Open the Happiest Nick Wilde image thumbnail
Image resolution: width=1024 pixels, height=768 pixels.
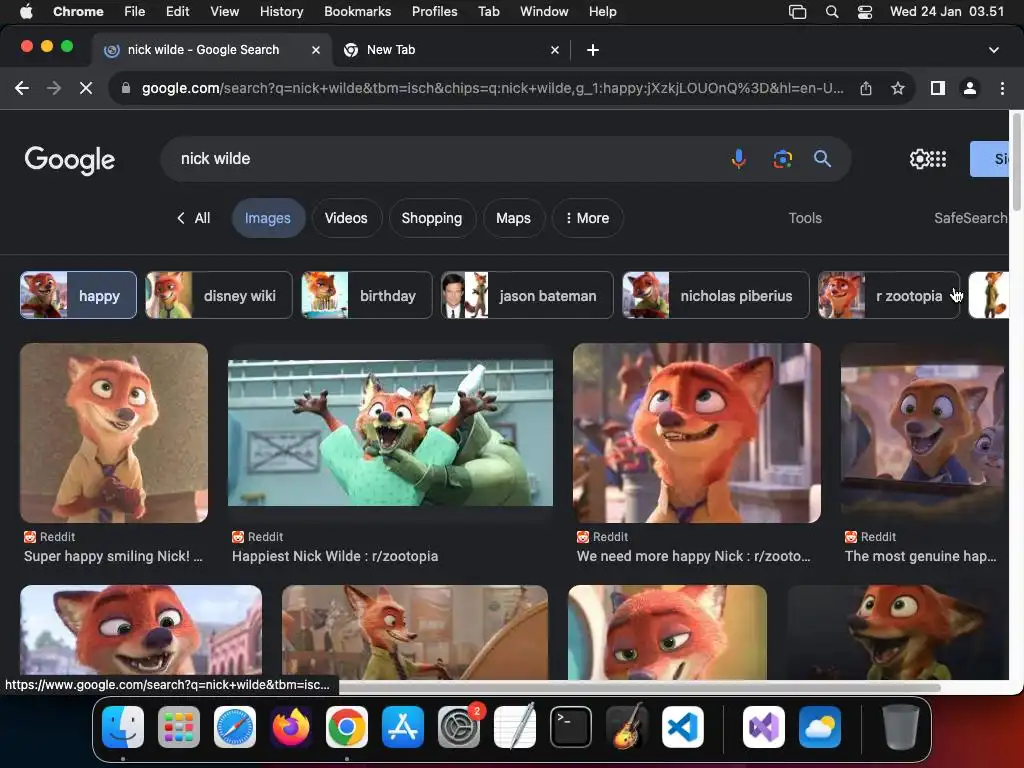click(x=390, y=432)
